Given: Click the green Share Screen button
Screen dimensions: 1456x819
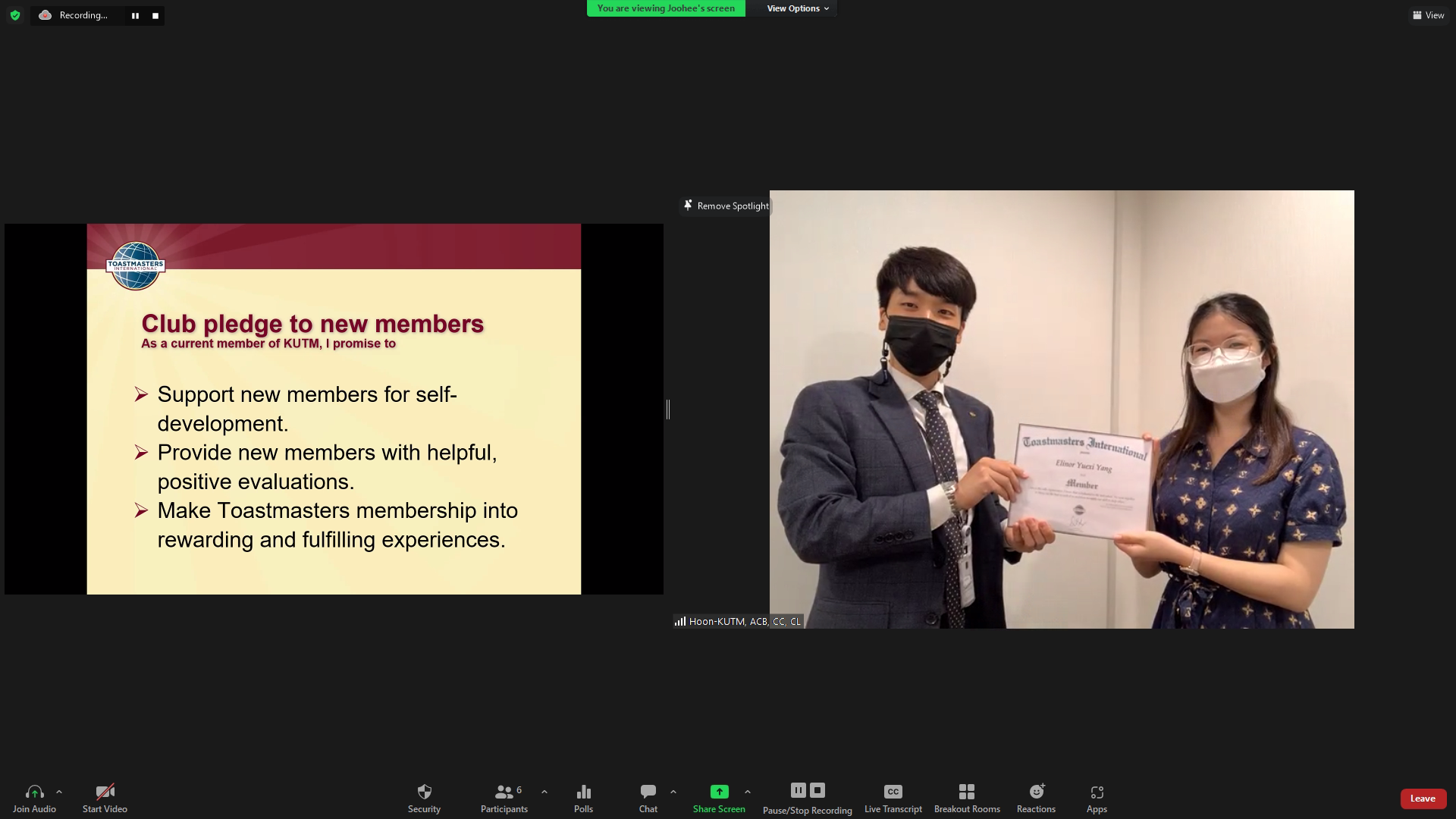Looking at the screenshot, I should (719, 799).
